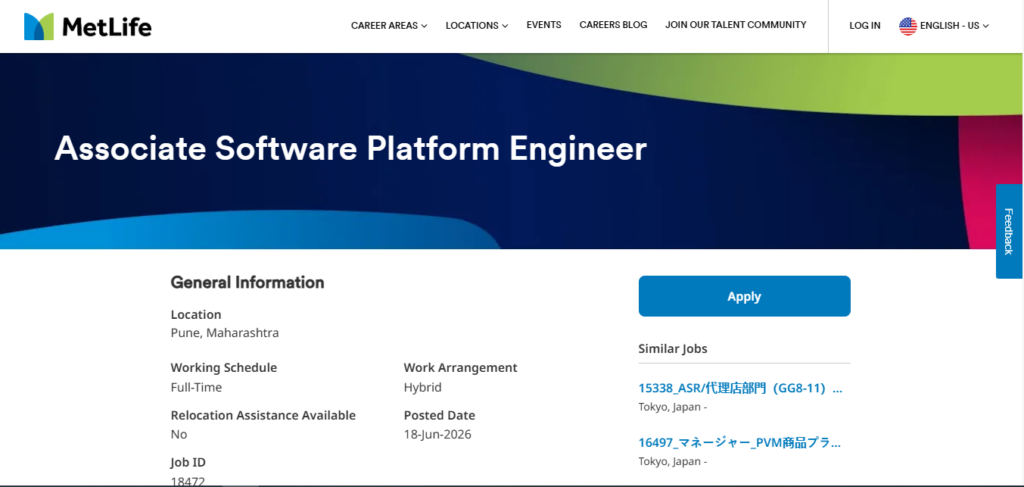Click the Job ID label
The height and width of the screenshot is (487, 1024).
click(188, 463)
